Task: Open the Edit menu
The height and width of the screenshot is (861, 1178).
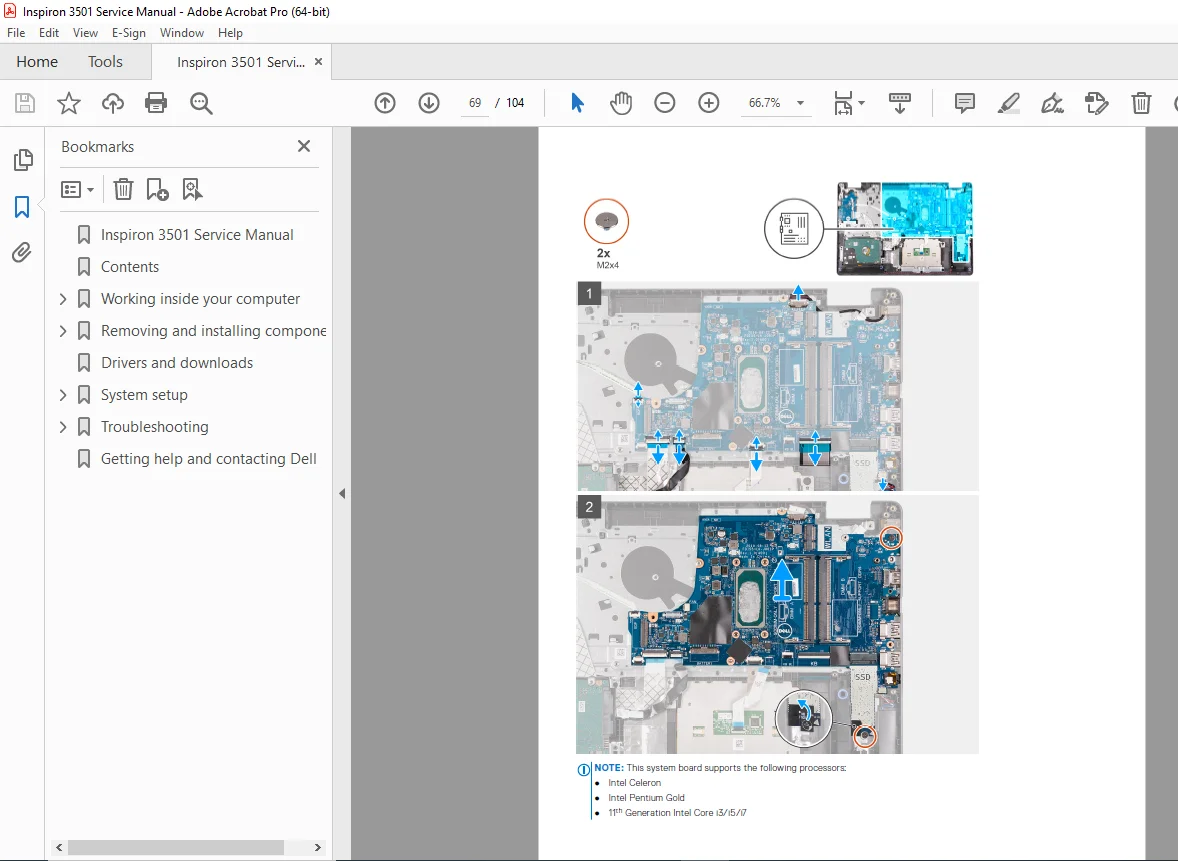Action: 49,33
